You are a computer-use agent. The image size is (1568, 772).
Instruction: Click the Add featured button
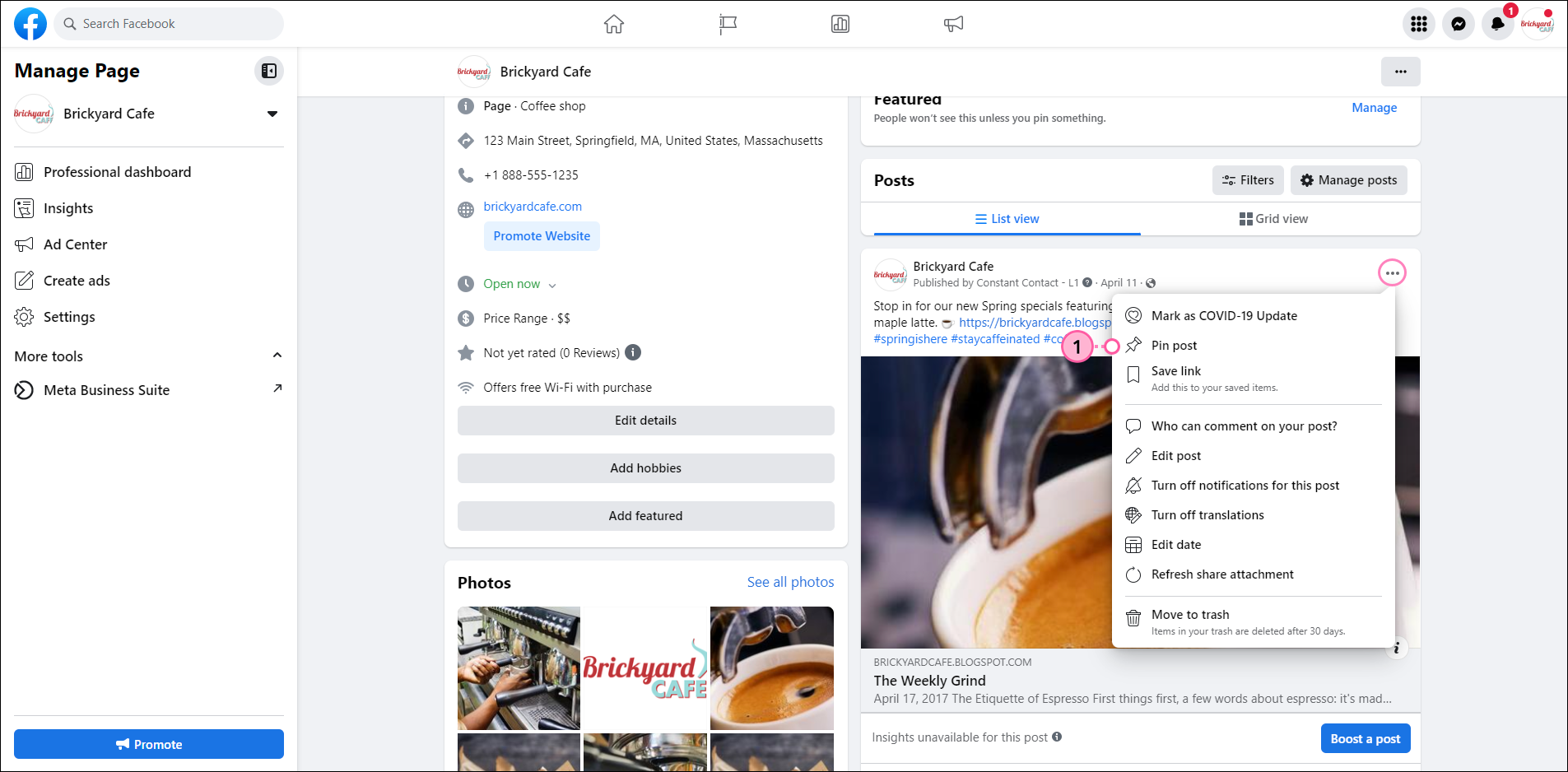tap(645, 516)
